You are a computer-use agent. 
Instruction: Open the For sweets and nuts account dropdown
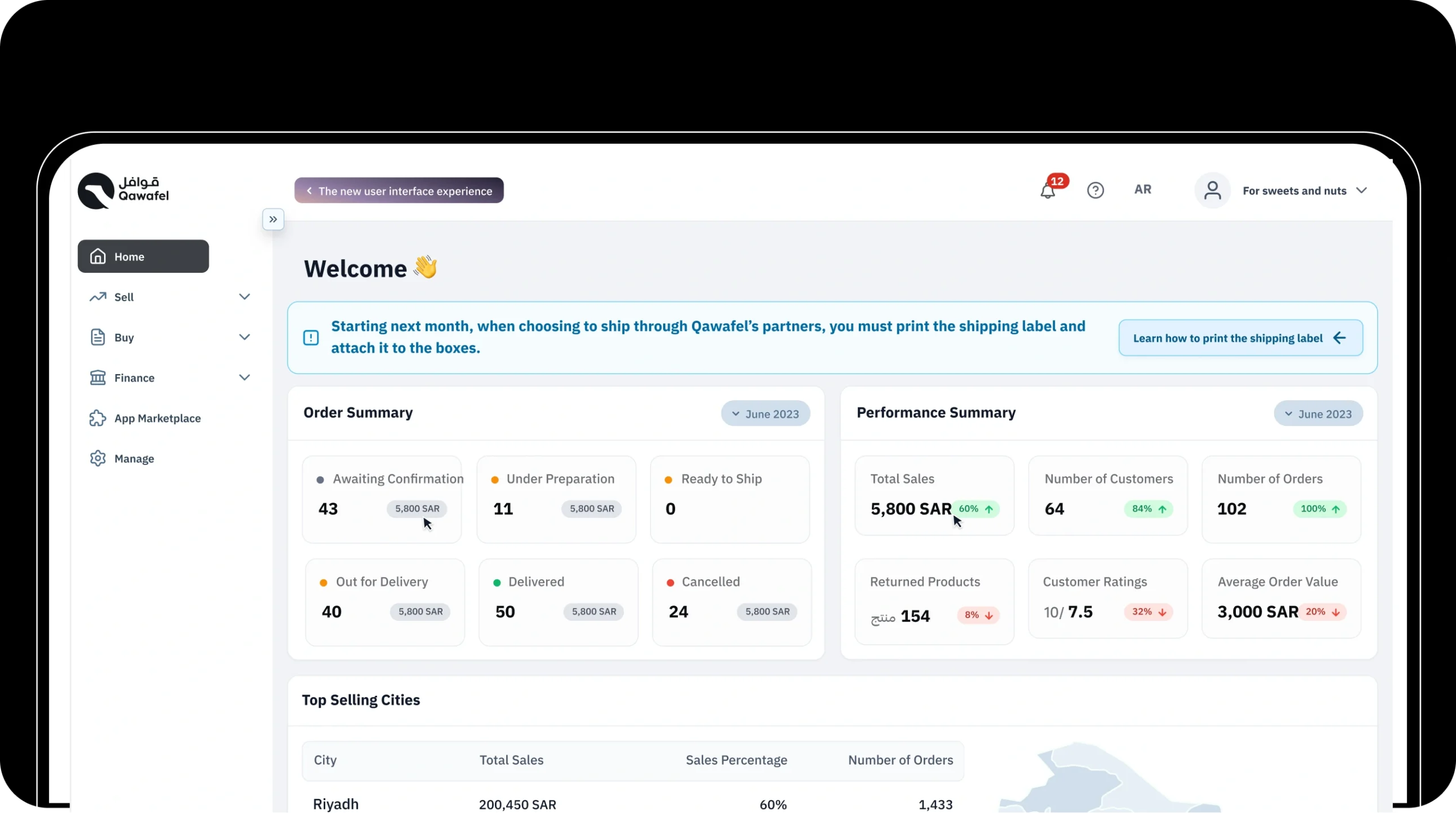(1304, 191)
